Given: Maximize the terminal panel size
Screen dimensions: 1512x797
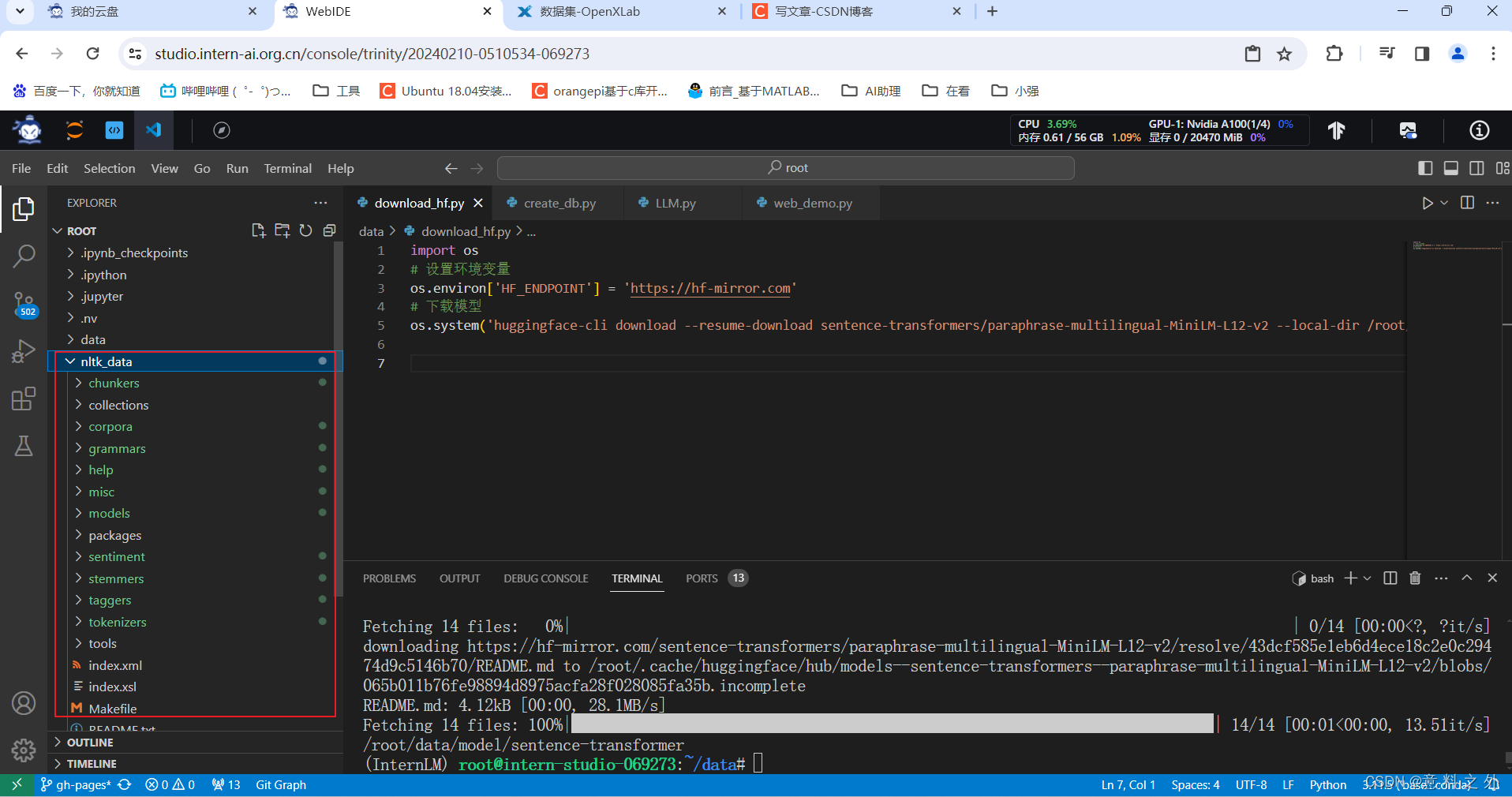Looking at the screenshot, I should 1467,578.
